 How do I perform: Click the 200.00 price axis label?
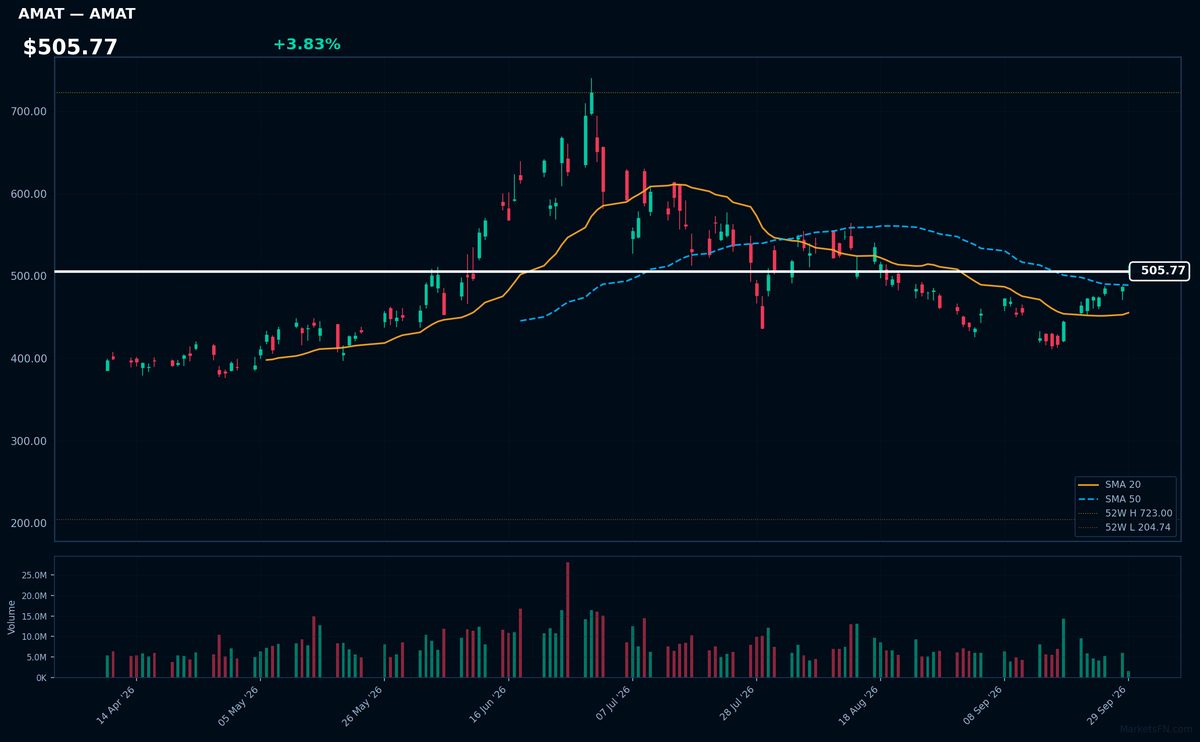coord(29,524)
